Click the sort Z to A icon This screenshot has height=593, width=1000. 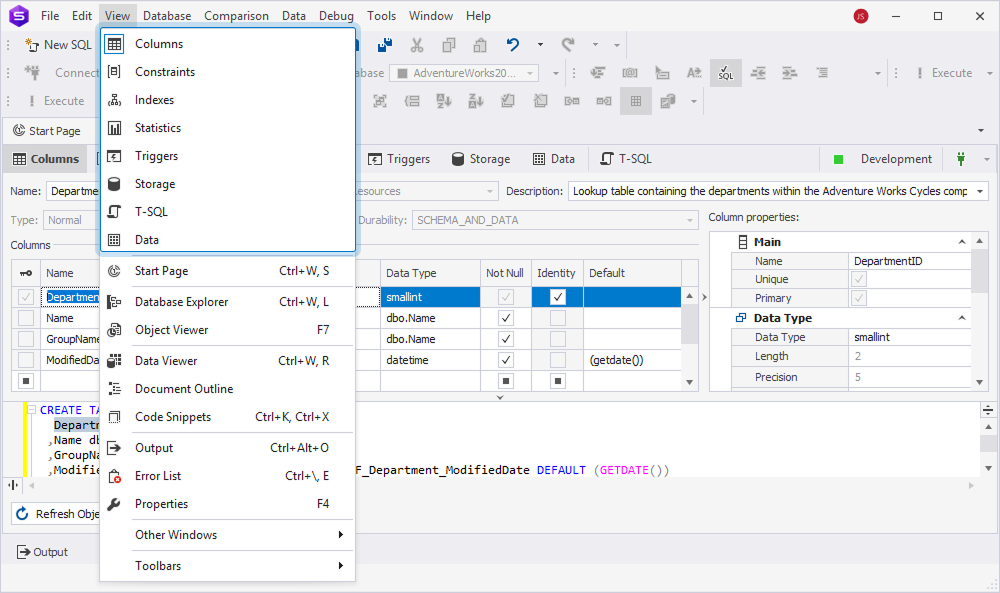click(476, 101)
